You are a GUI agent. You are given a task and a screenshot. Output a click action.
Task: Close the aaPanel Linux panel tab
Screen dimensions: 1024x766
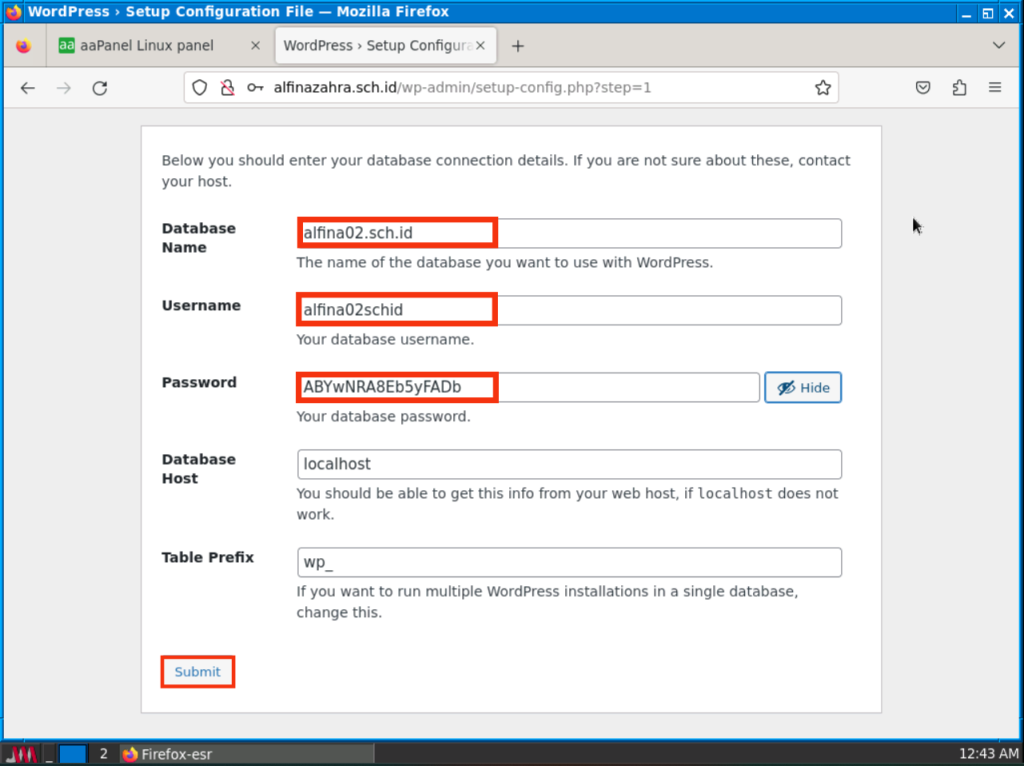point(254,46)
